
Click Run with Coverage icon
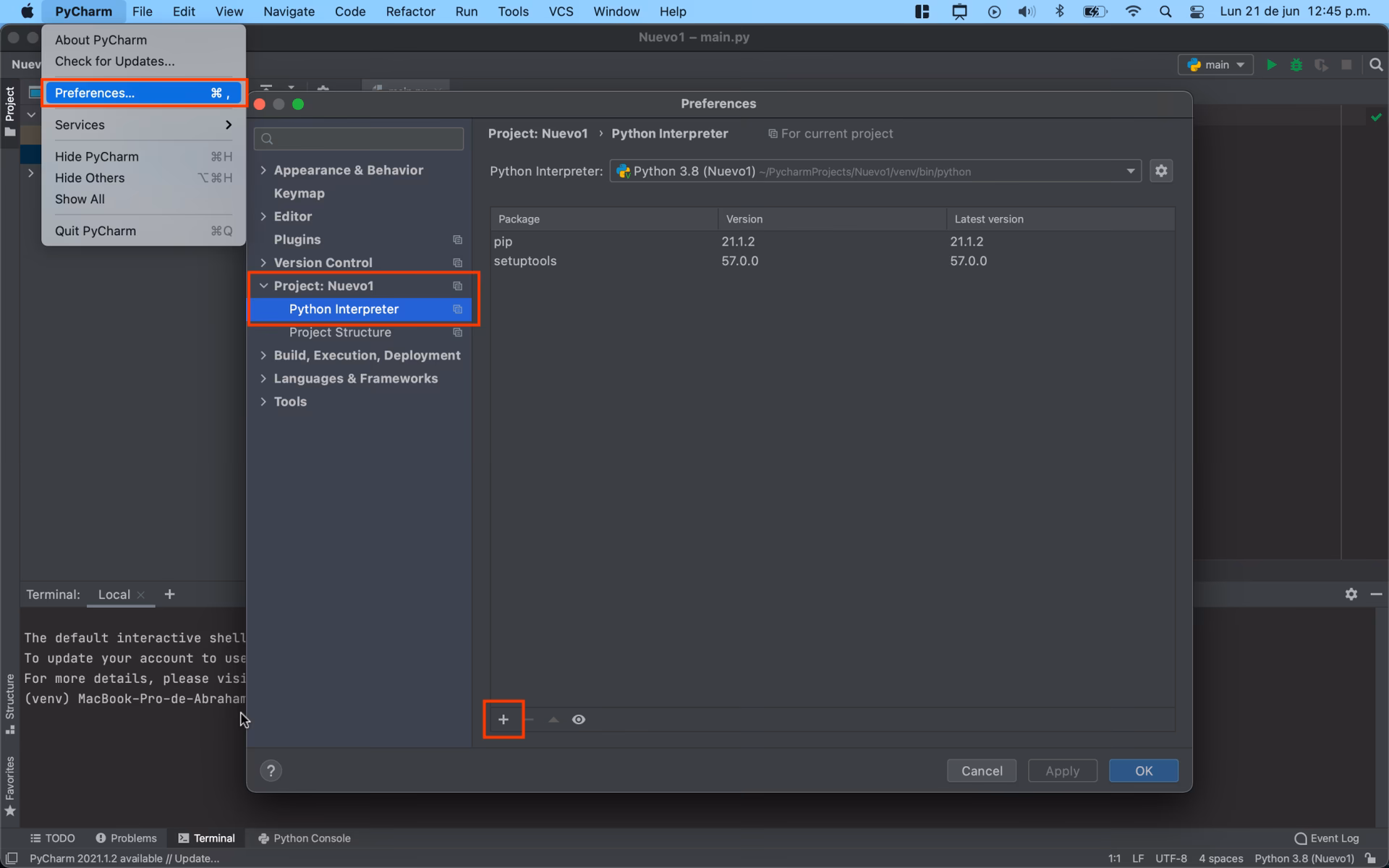coord(1321,64)
